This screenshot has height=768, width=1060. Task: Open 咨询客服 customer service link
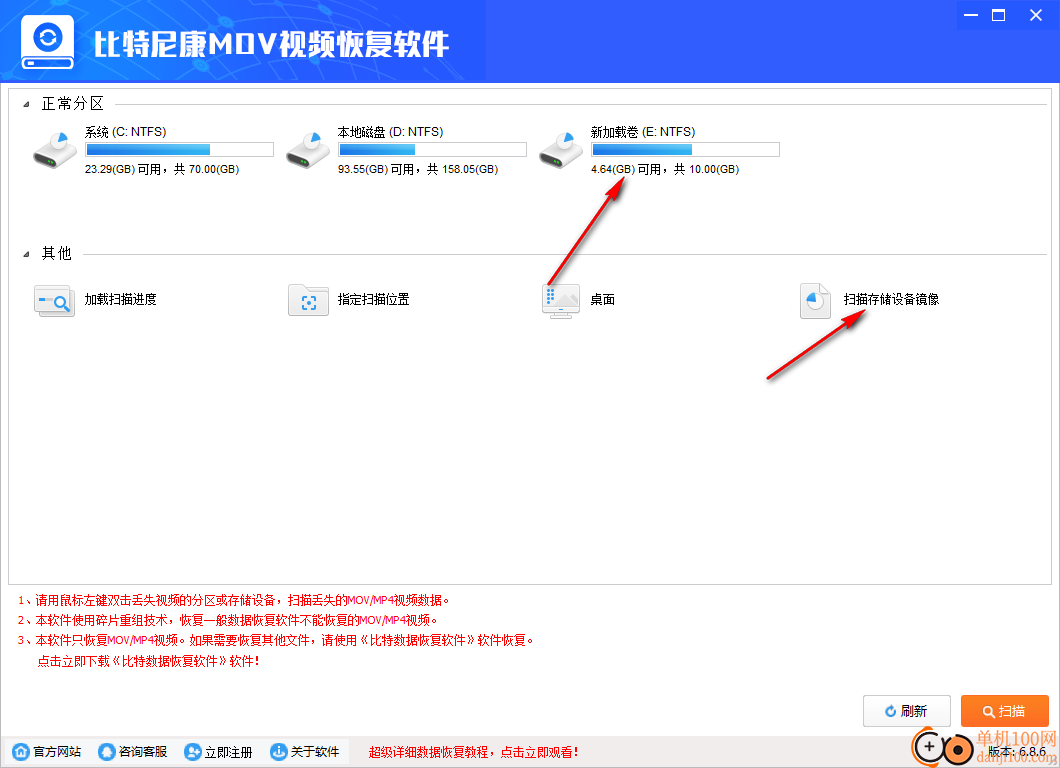pos(143,752)
